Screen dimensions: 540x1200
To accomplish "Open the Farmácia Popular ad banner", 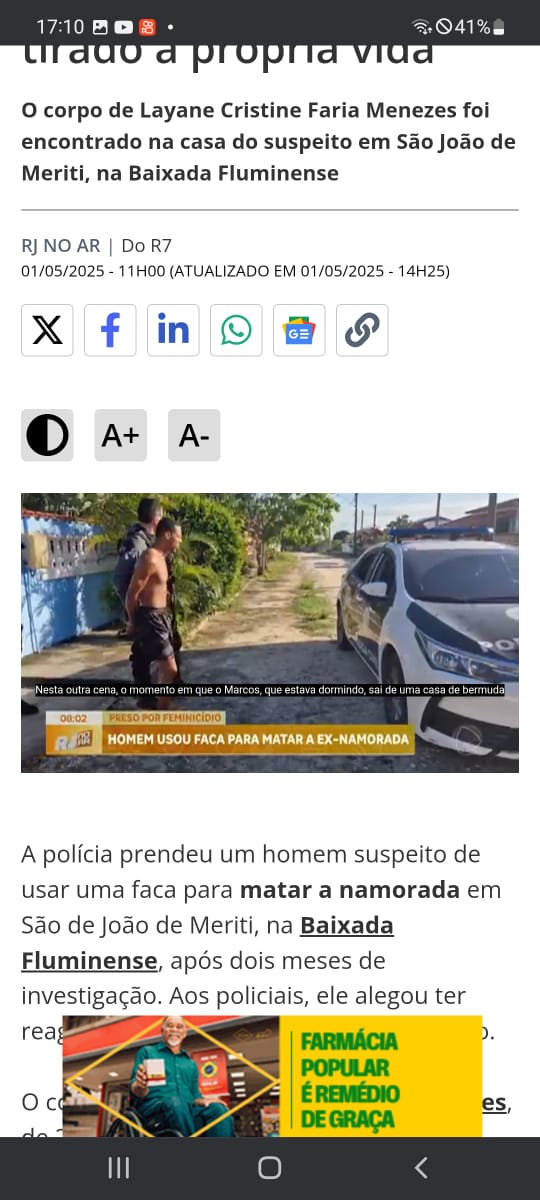I will pos(272,1076).
